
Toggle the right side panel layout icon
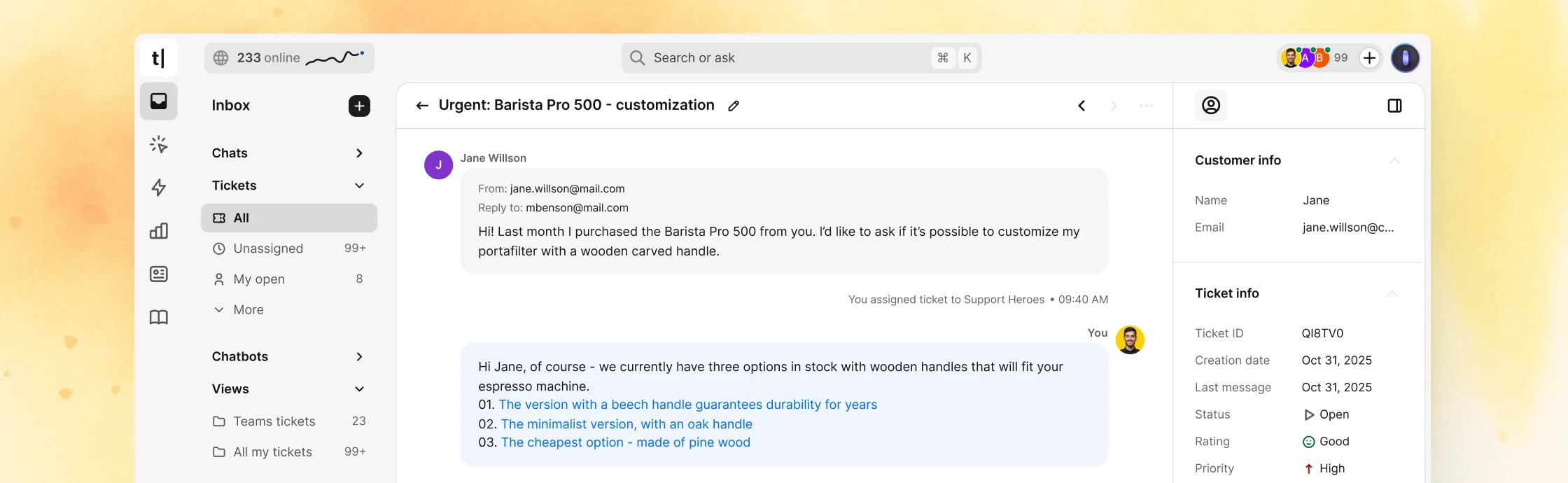click(x=1394, y=106)
